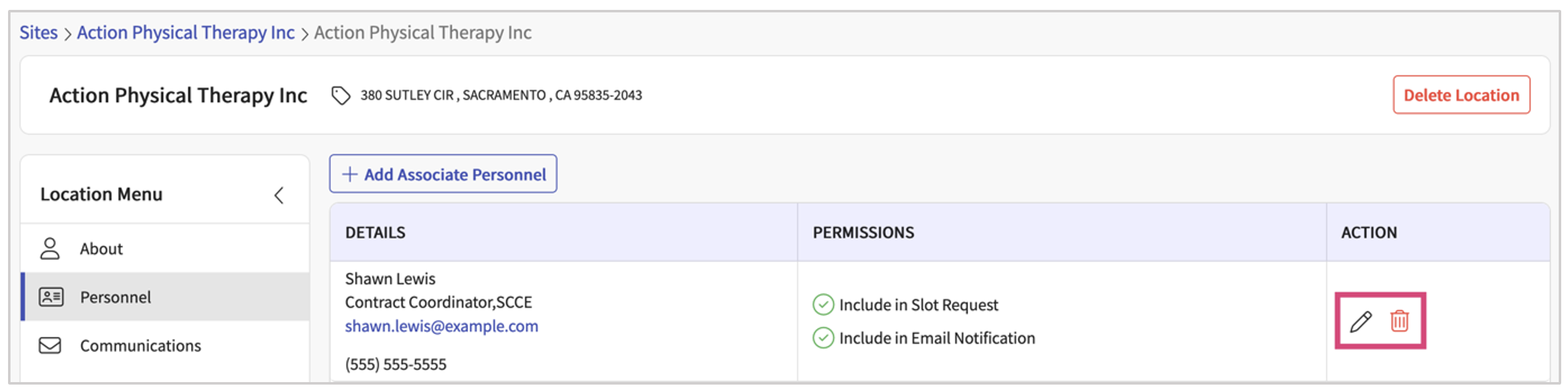Click the About person icon

pyautogui.click(x=50, y=249)
